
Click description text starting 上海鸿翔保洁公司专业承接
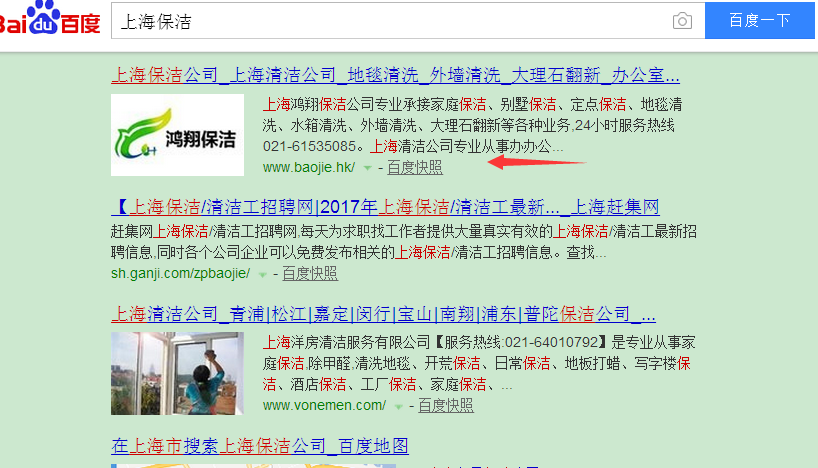click(473, 125)
